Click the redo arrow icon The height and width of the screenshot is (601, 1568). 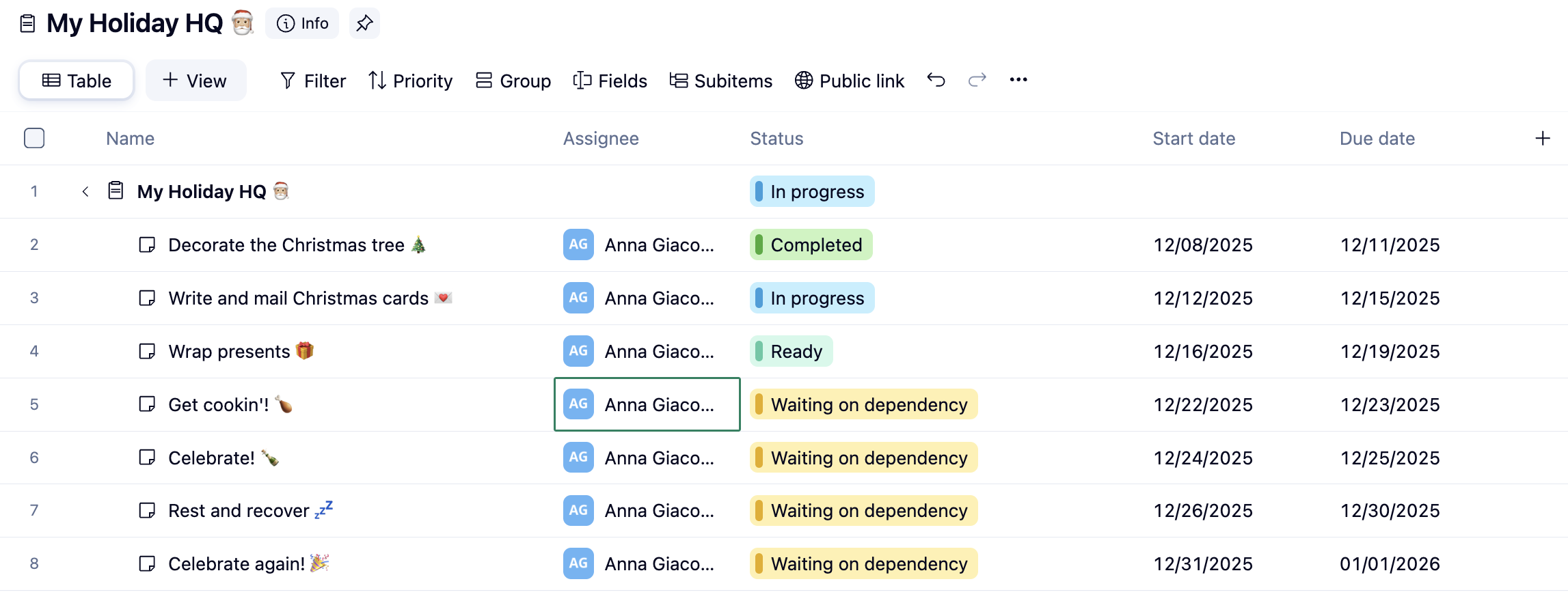(x=977, y=80)
